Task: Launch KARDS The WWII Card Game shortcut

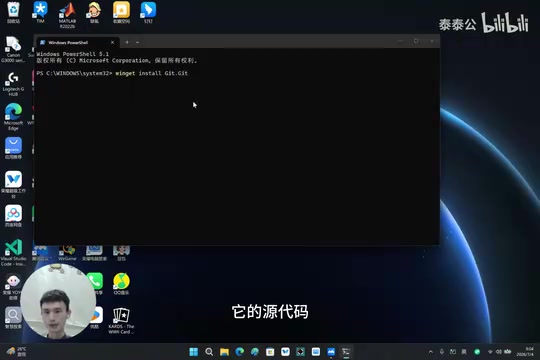Action: pos(121,321)
